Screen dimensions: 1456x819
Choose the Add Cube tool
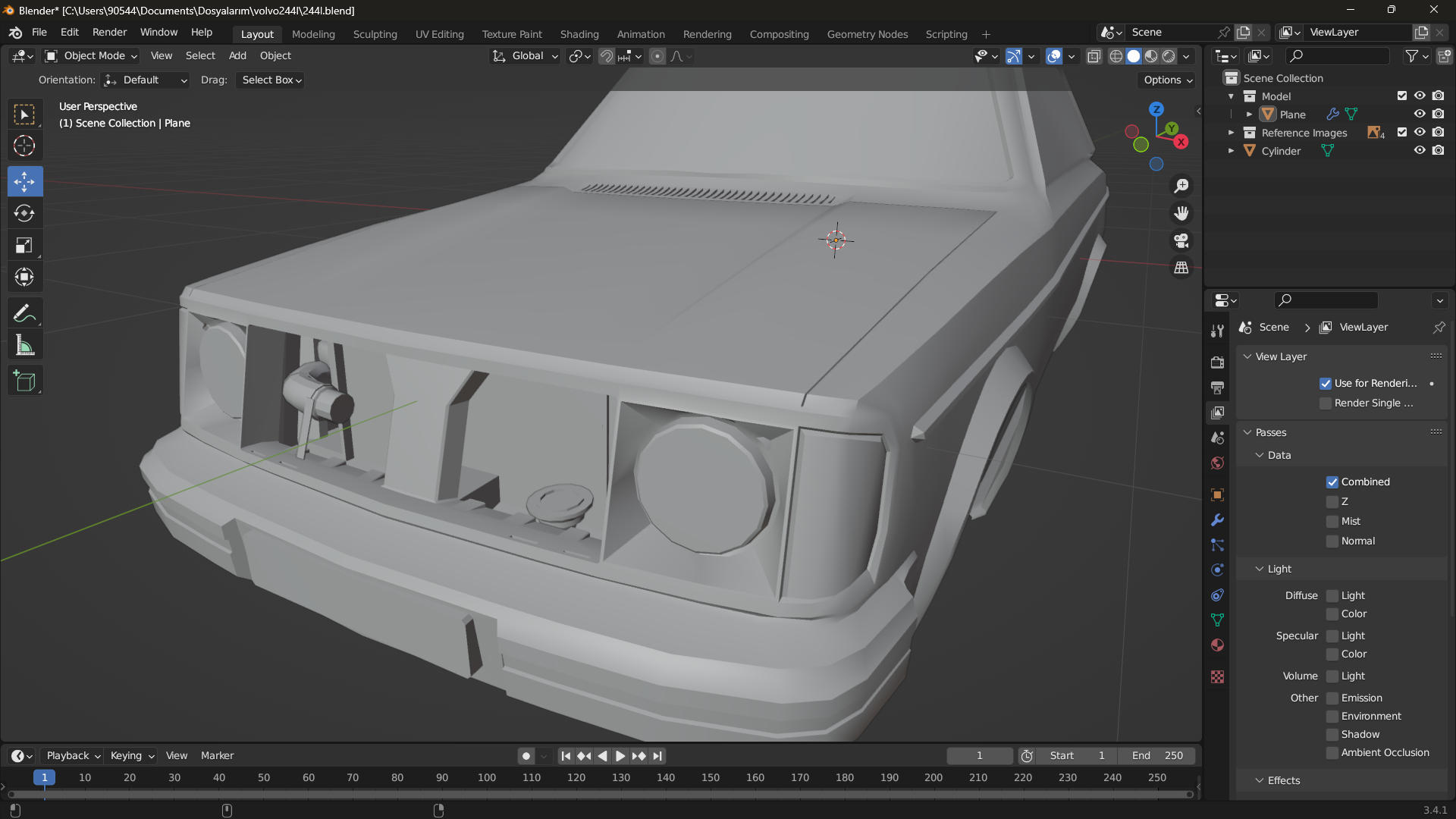tap(24, 381)
